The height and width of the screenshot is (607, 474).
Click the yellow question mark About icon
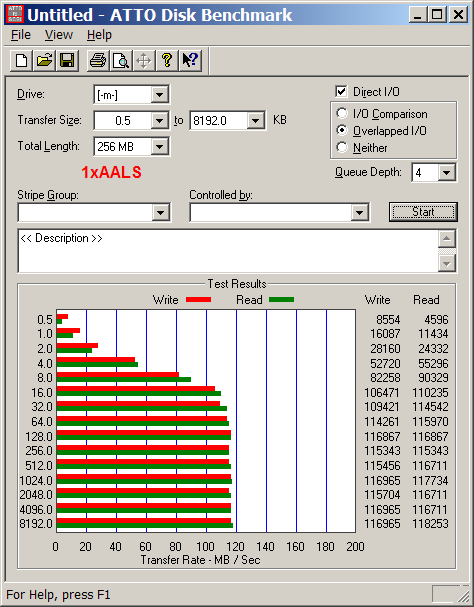pos(167,61)
